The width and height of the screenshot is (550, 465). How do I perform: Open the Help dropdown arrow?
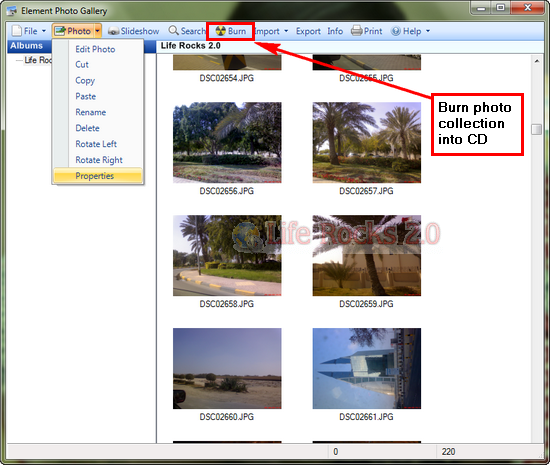pos(428,31)
